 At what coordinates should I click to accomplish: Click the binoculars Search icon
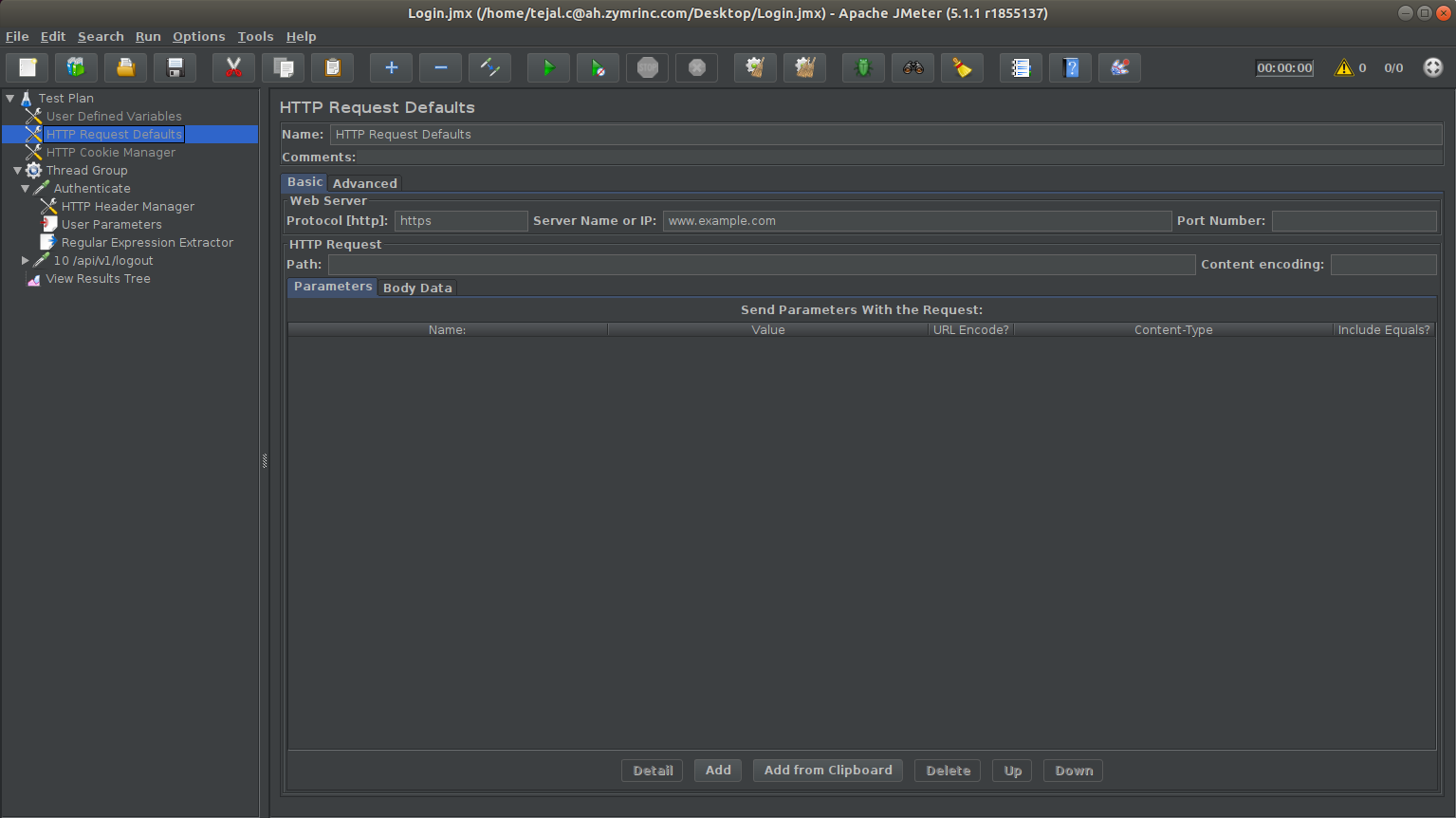913,67
